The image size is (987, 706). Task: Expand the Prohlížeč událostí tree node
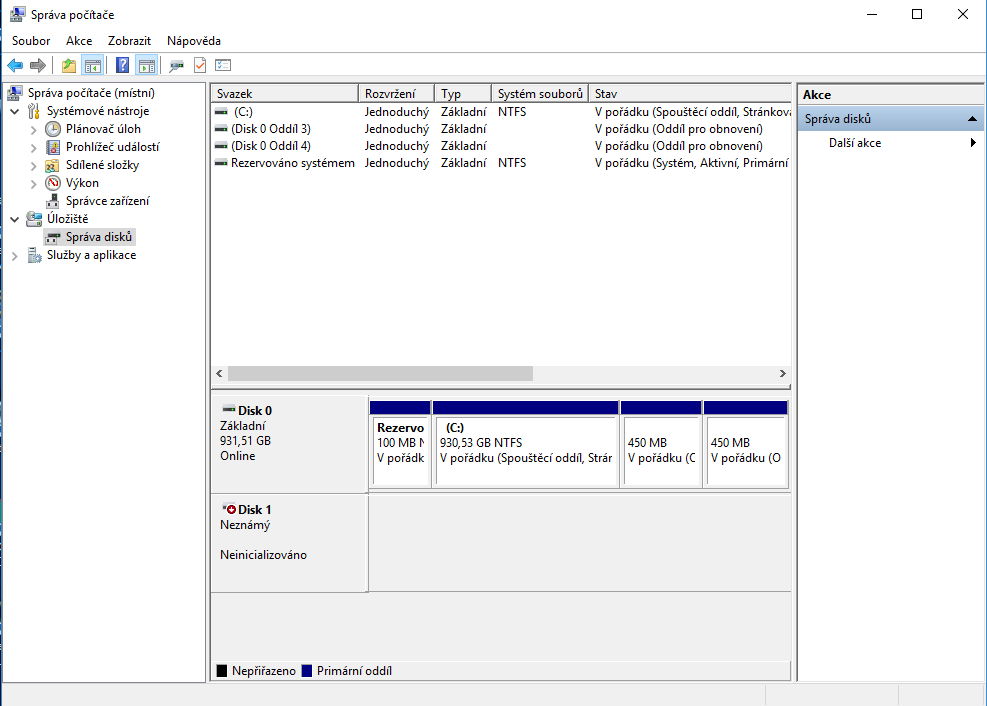[34, 147]
